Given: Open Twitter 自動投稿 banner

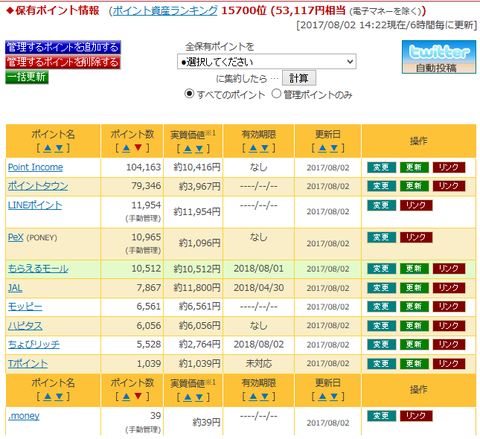Looking at the screenshot, I should [x=439, y=57].
